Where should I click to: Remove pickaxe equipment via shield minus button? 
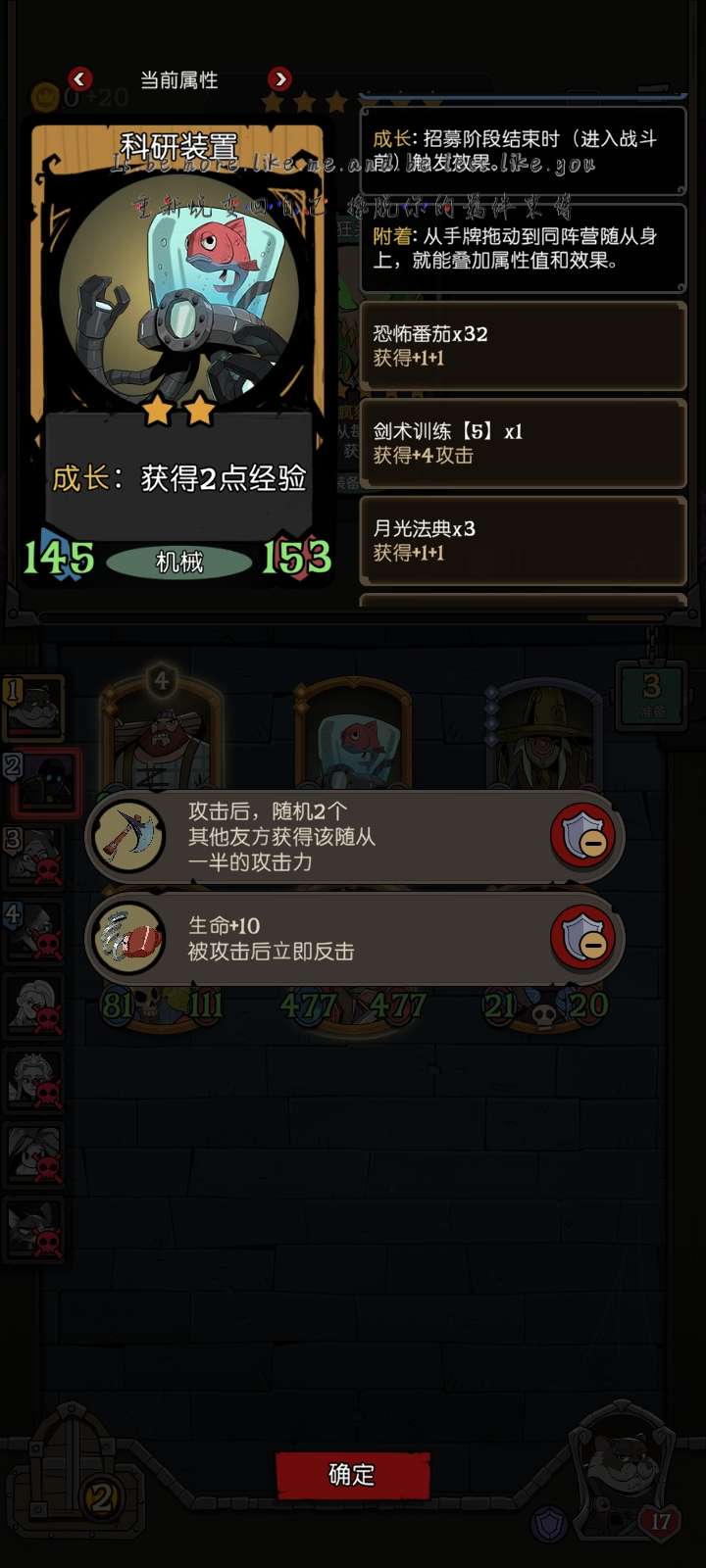click(x=583, y=836)
